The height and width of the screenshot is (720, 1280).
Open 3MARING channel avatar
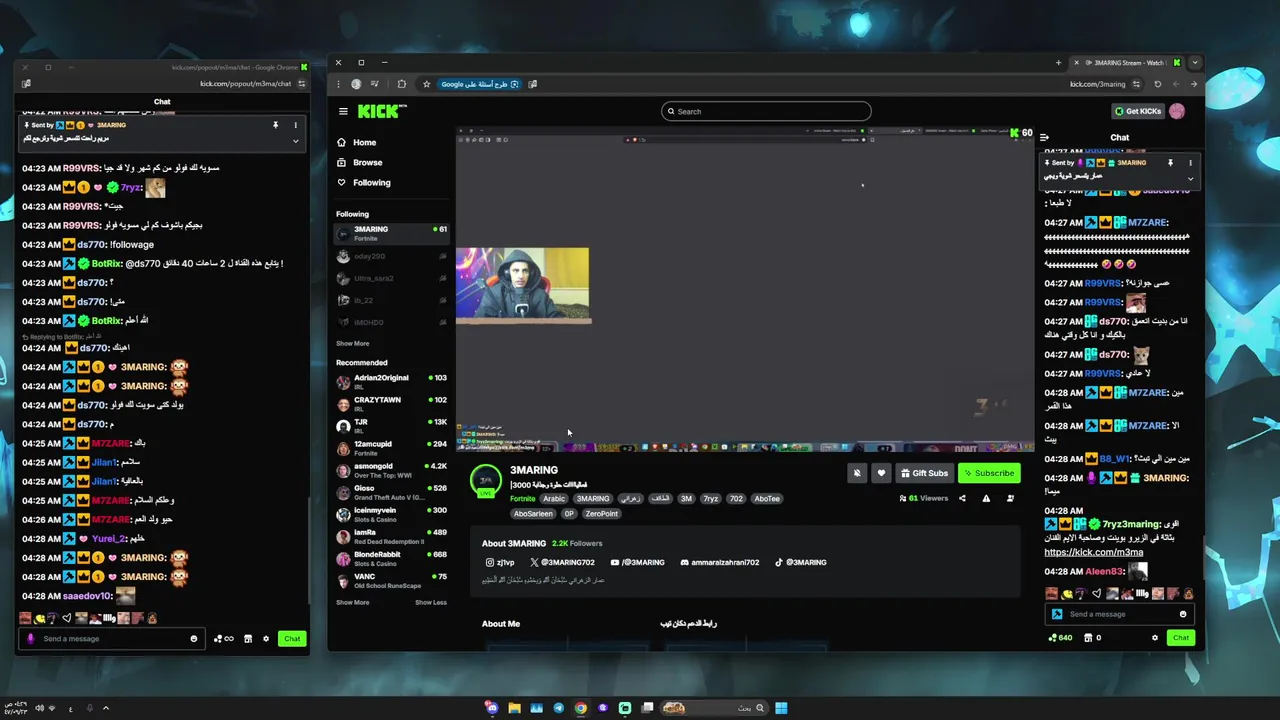[486, 480]
